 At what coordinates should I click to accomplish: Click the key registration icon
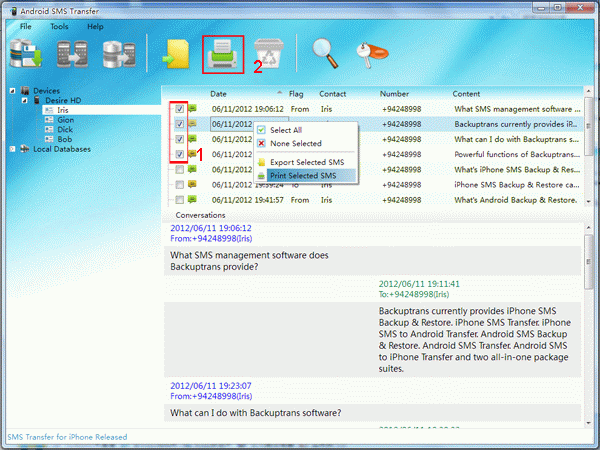click(372, 55)
